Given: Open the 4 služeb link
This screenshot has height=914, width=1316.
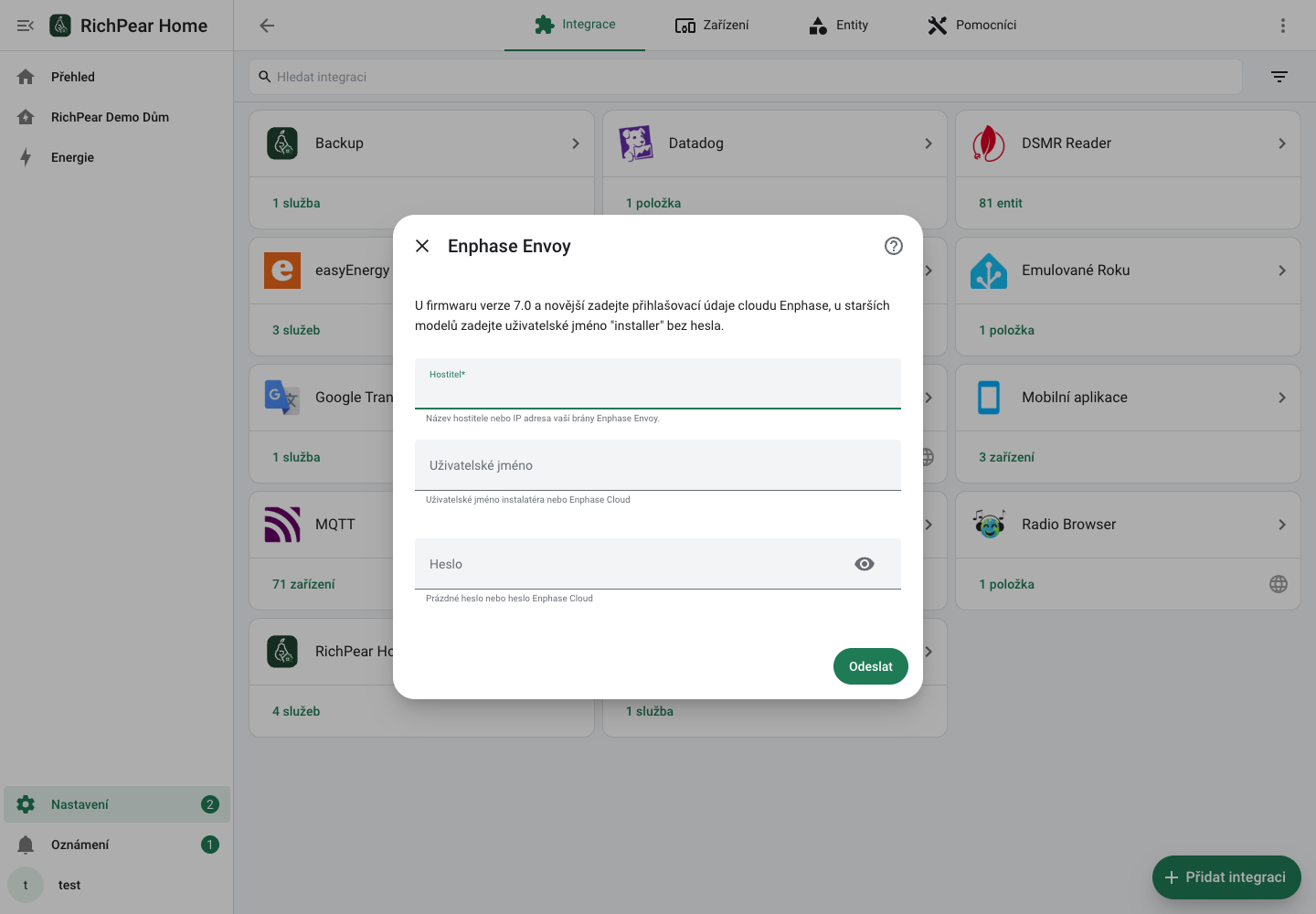Looking at the screenshot, I should tap(296, 711).
